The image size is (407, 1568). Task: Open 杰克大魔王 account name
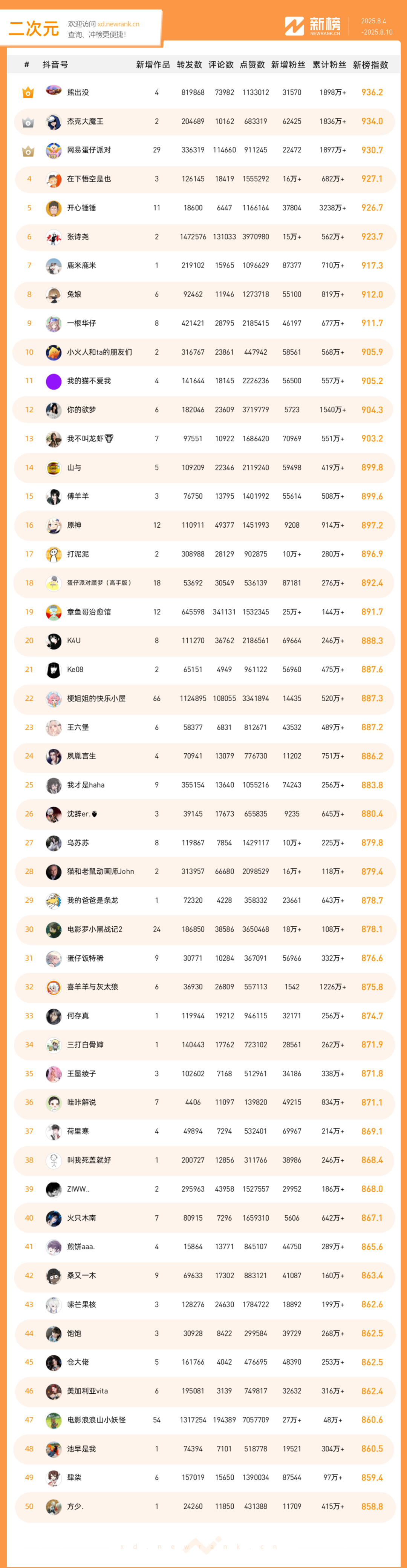(x=85, y=121)
